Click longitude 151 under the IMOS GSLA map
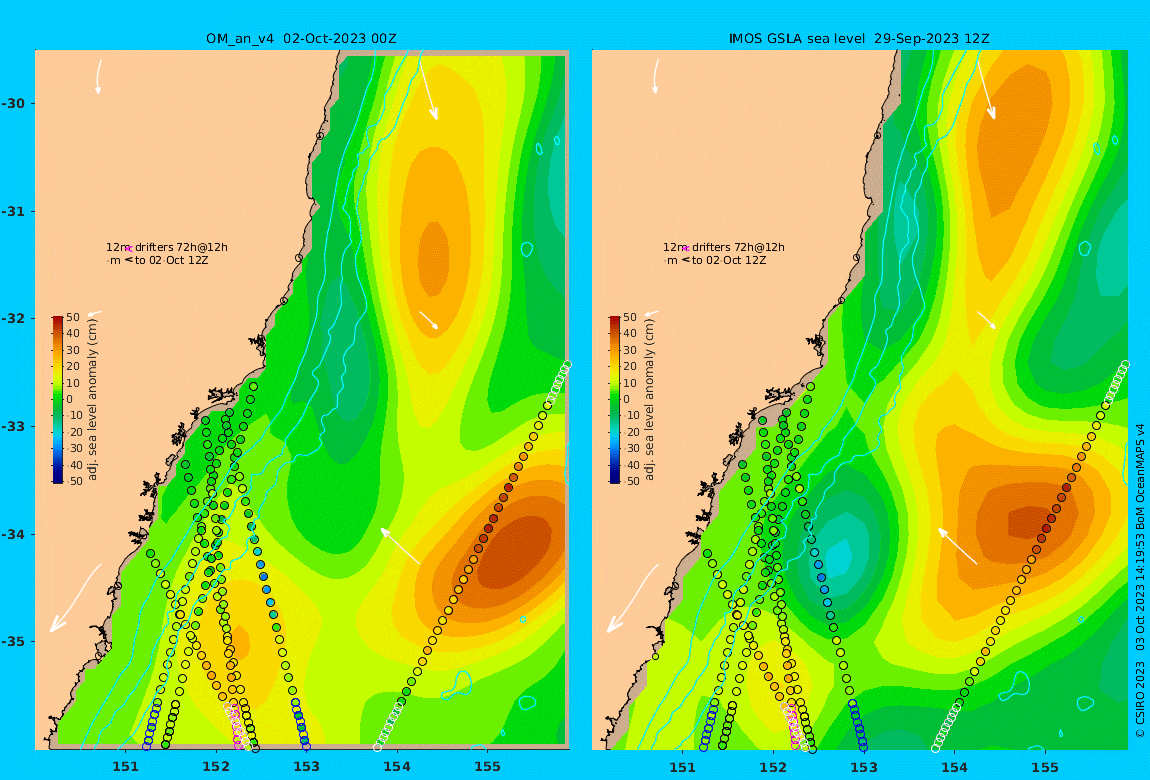1150x780 pixels. click(682, 767)
